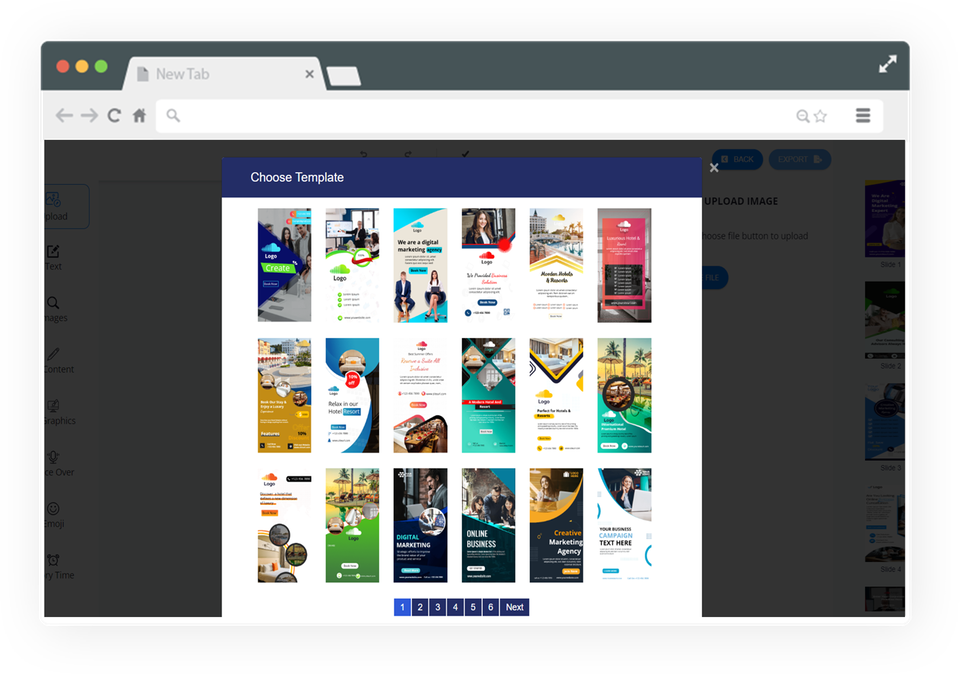Select the orange yellow hotel features template
The width and height of the screenshot is (960, 674).
coord(284,395)
